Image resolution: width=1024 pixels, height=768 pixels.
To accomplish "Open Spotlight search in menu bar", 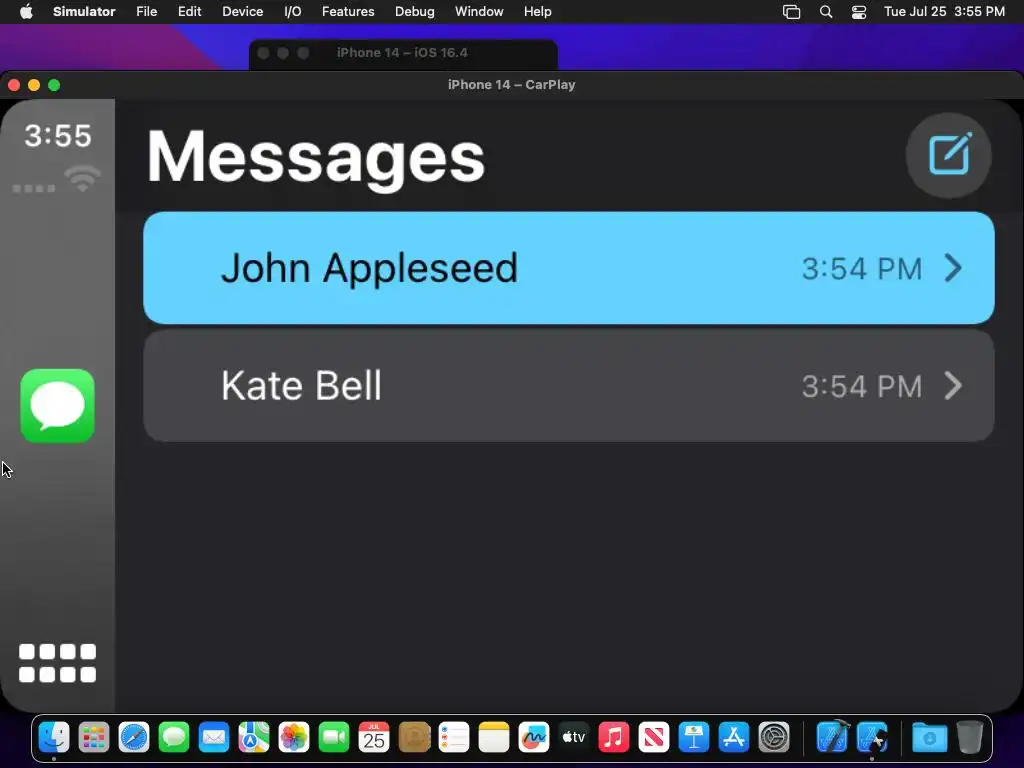I will coord(825,12).
